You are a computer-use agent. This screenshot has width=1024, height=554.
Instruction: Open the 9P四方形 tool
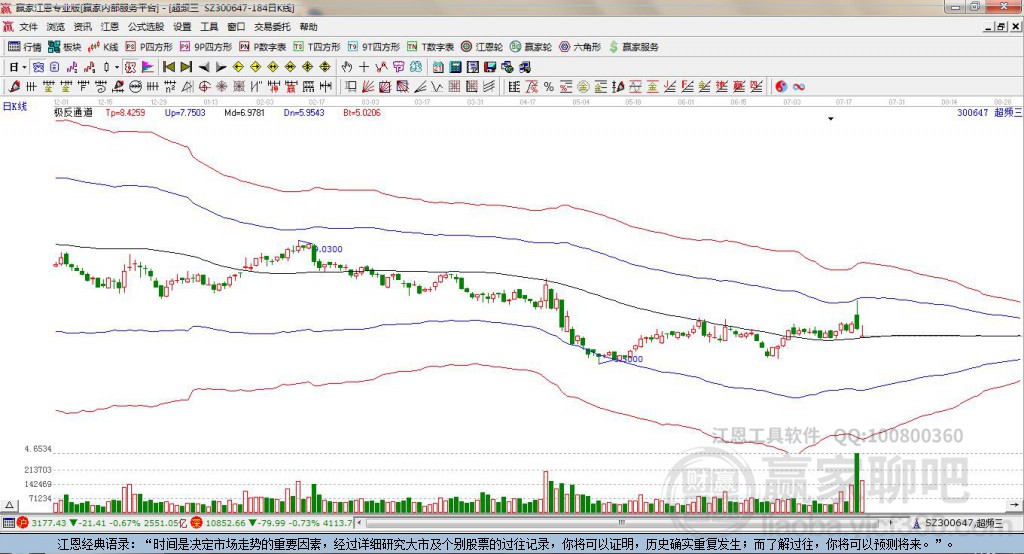tap(206, 47)
